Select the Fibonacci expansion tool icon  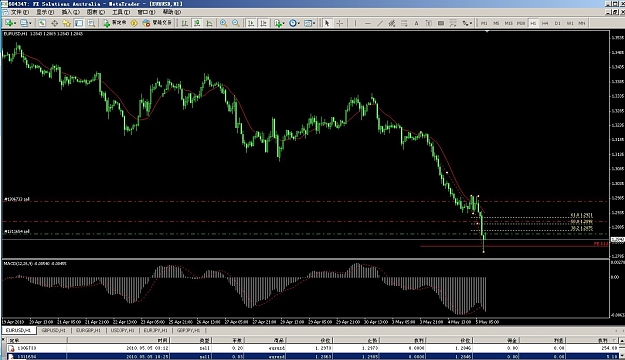click(453, 23)
